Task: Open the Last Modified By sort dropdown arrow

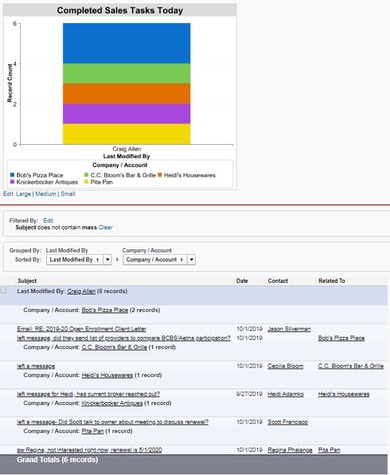Action: click(108, 259)
